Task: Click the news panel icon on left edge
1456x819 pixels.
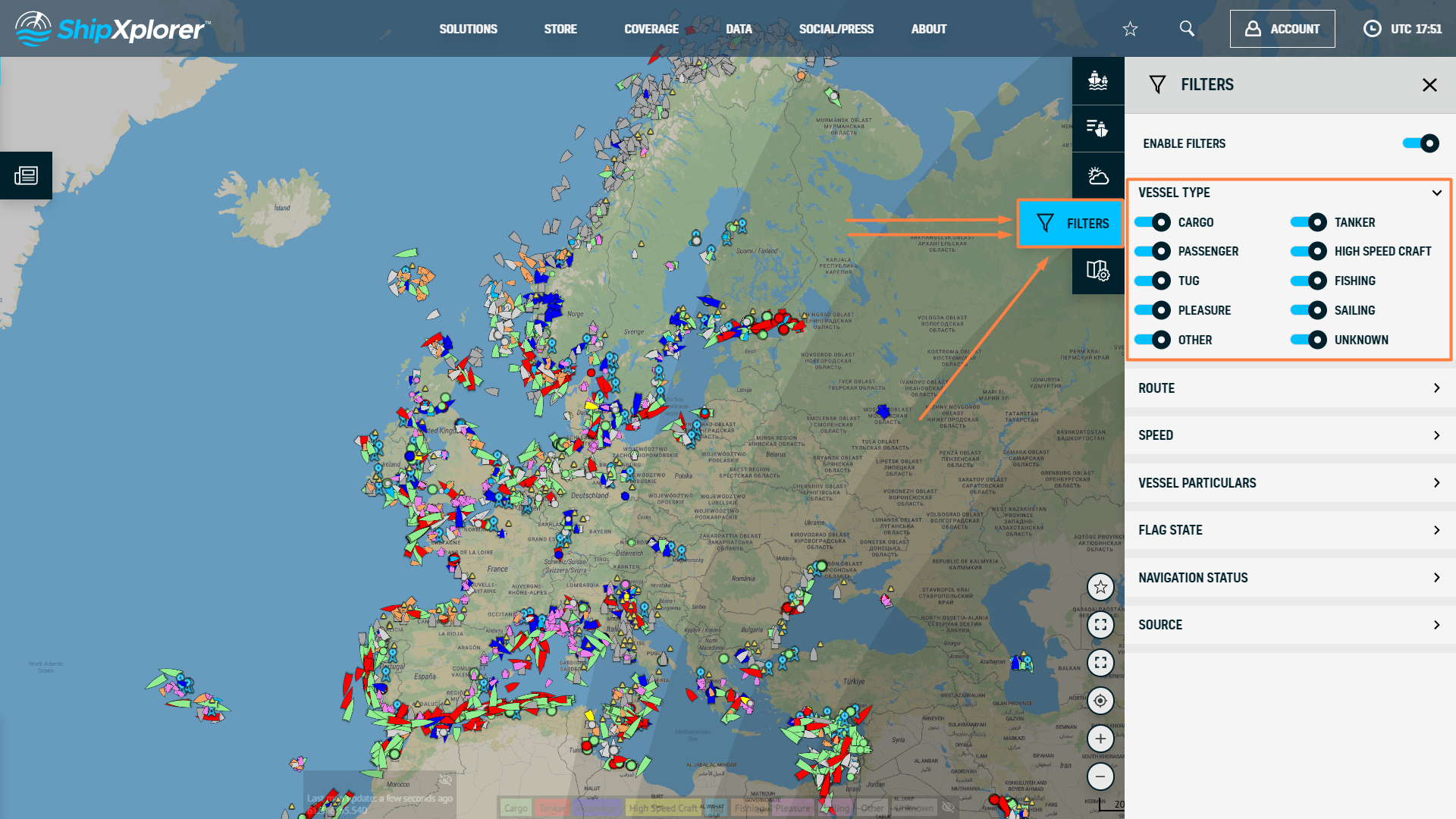Action: 26,176
